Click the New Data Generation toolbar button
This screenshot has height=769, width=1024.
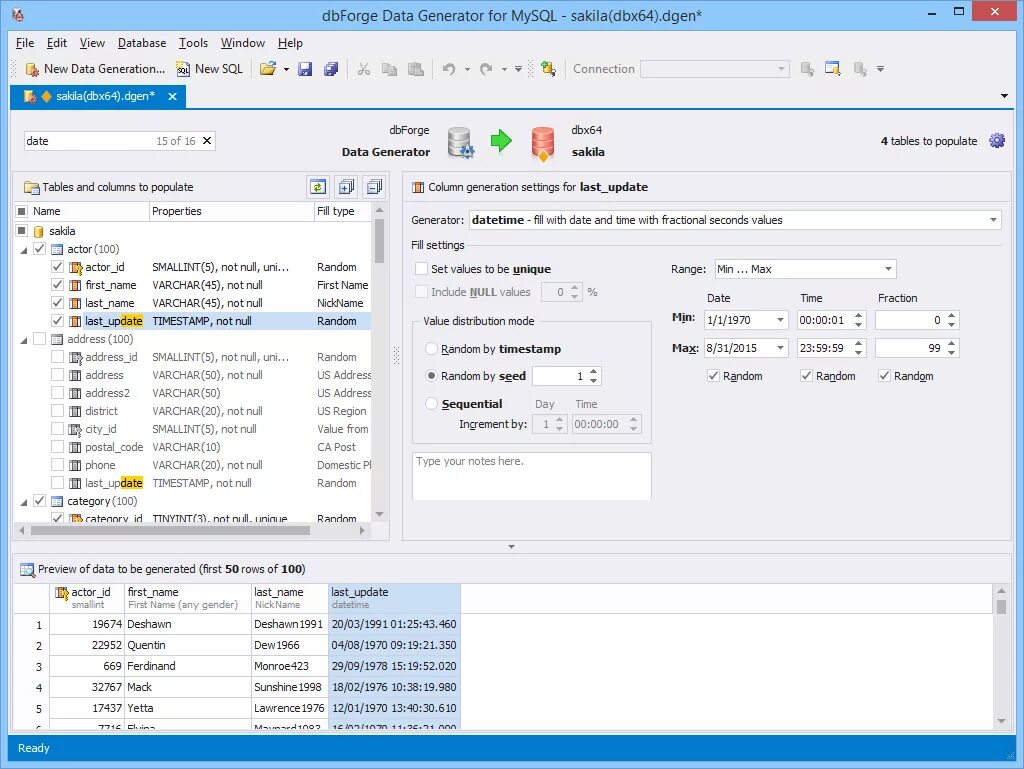95,69
